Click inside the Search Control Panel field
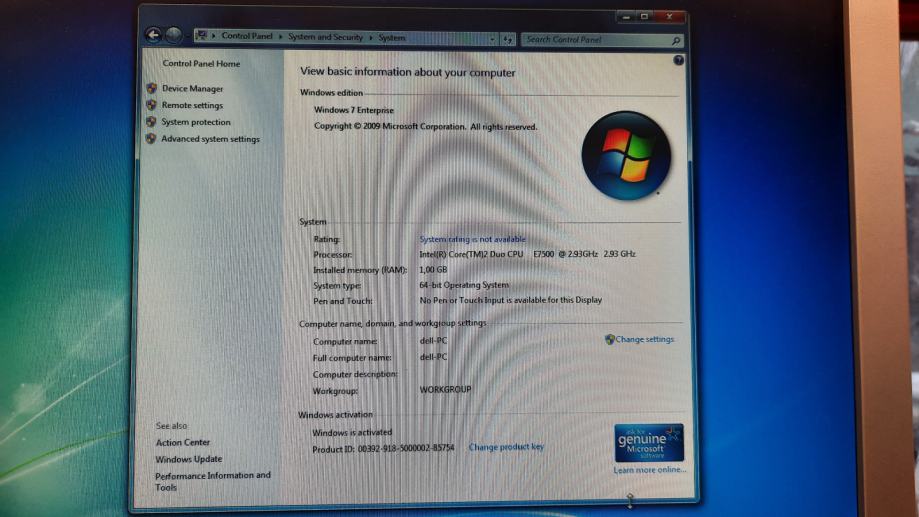Image resolution: width=919 pixels, height=517 pixels. 593,40
